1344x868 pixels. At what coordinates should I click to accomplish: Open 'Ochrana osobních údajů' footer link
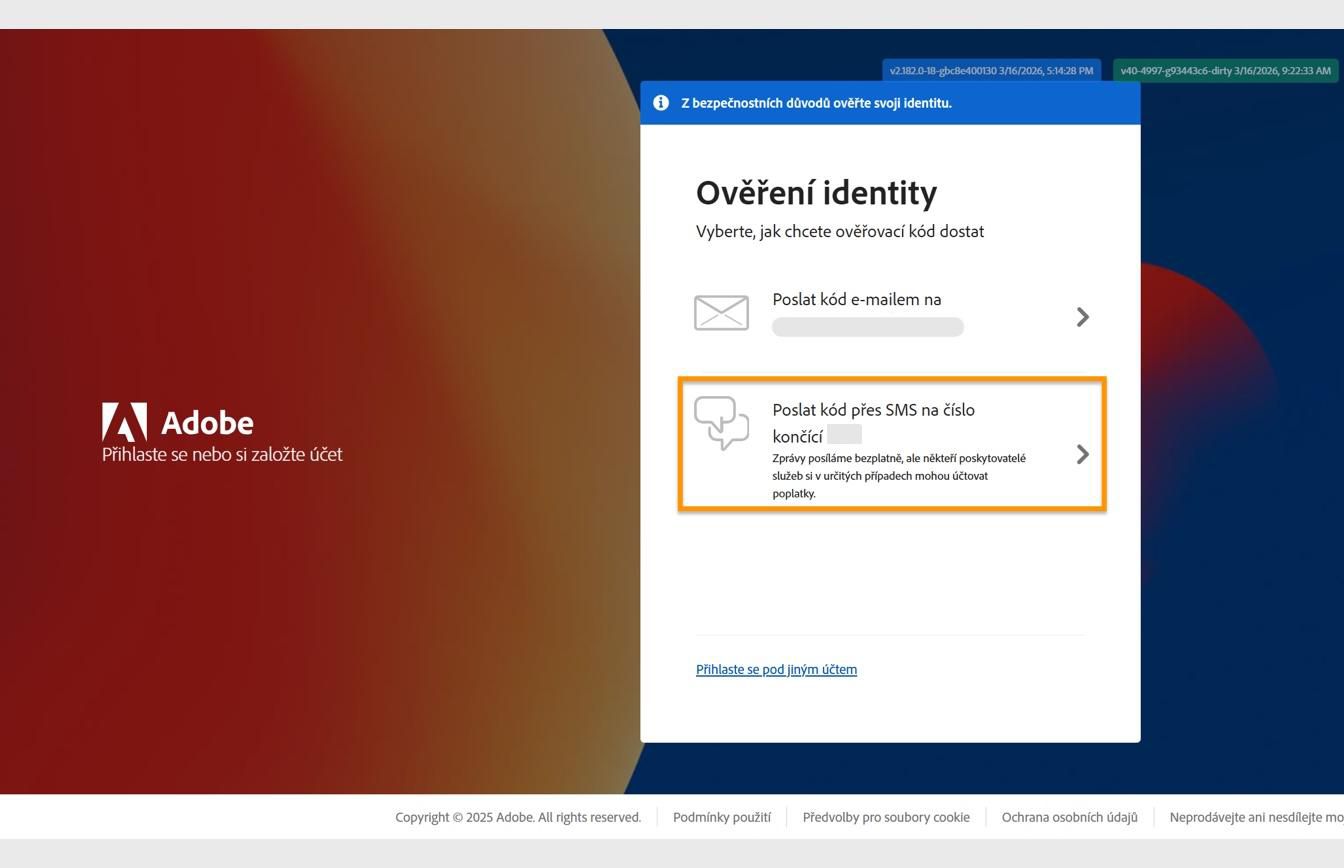tap(1068, 817)
